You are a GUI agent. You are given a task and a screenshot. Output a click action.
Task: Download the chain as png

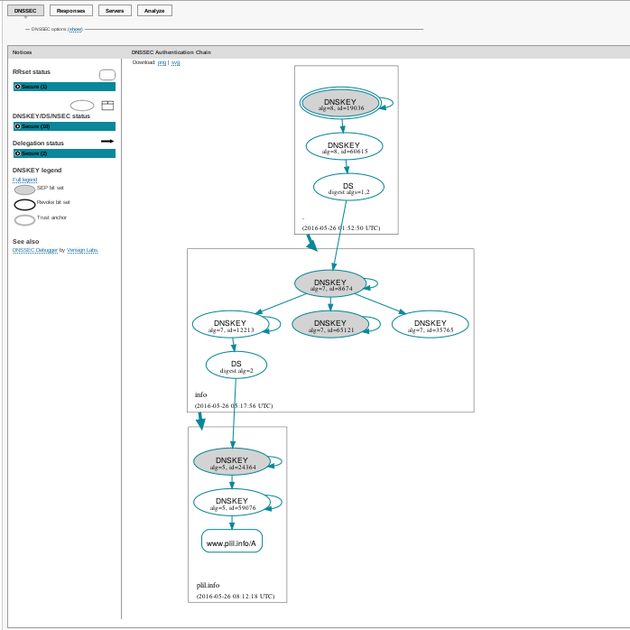(x=162, y=62)
